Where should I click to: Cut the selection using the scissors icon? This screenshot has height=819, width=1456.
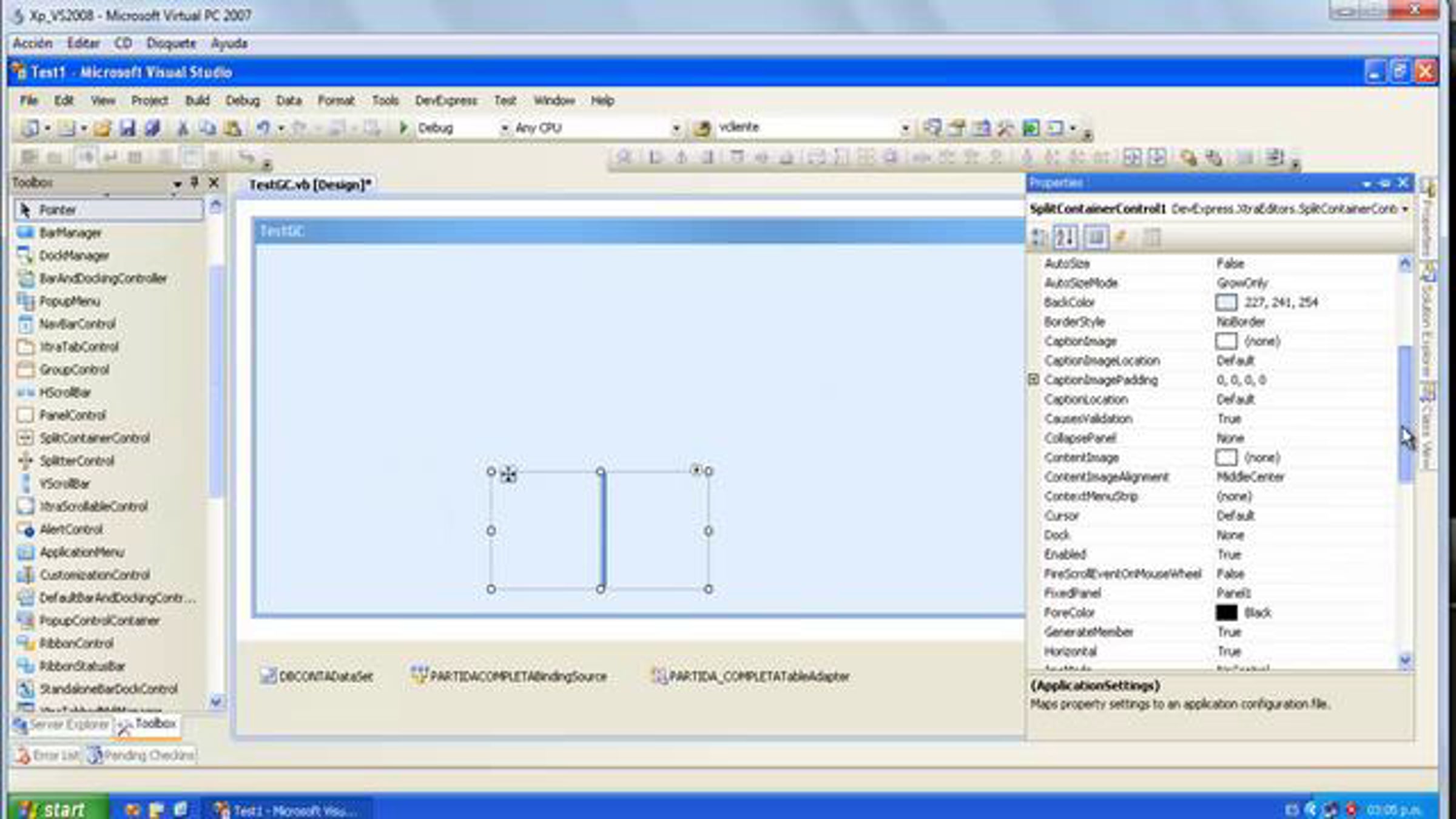tap(182, 128)
